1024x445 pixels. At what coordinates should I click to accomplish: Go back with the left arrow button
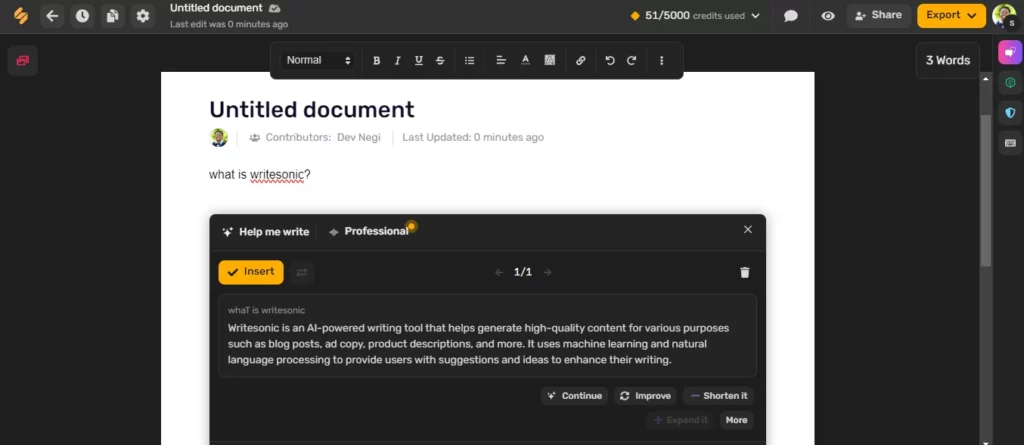[52, 16]
